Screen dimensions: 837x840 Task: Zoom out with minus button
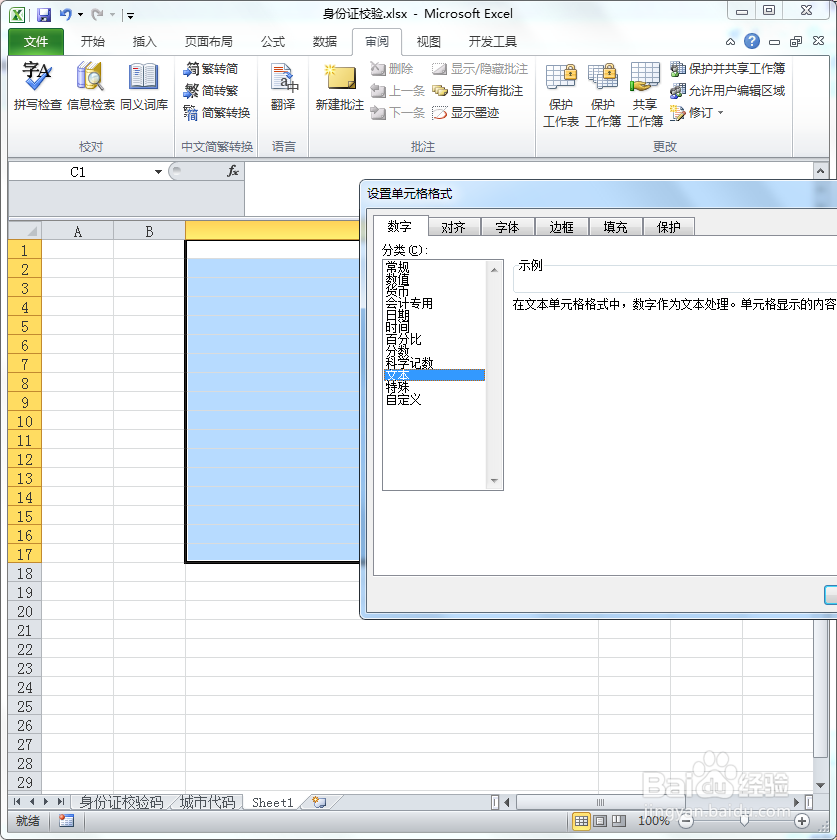pyautogui.click(x=686, y=821)
